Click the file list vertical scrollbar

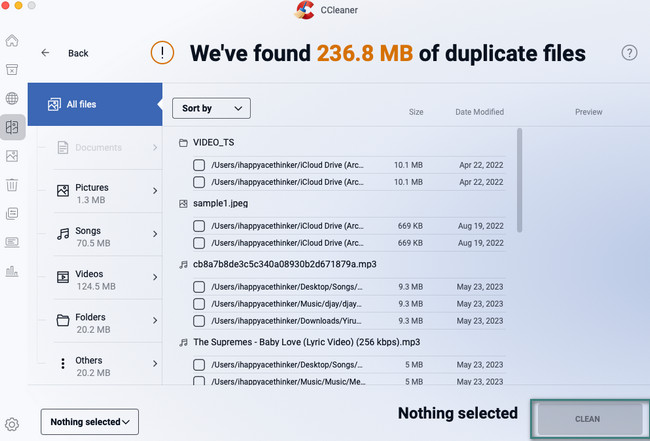pos(519,180)
